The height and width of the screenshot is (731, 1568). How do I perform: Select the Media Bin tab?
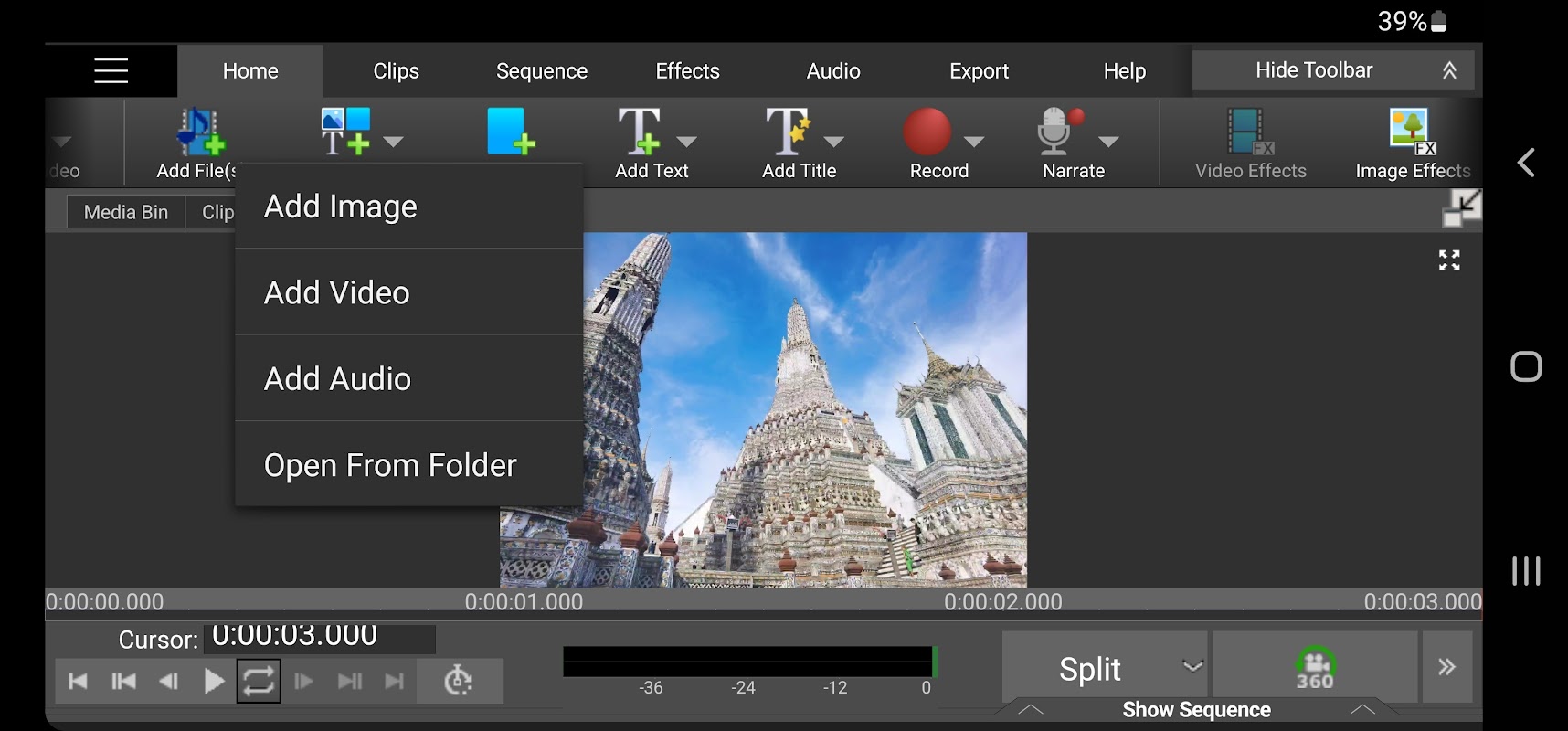(x=126, y=212)
